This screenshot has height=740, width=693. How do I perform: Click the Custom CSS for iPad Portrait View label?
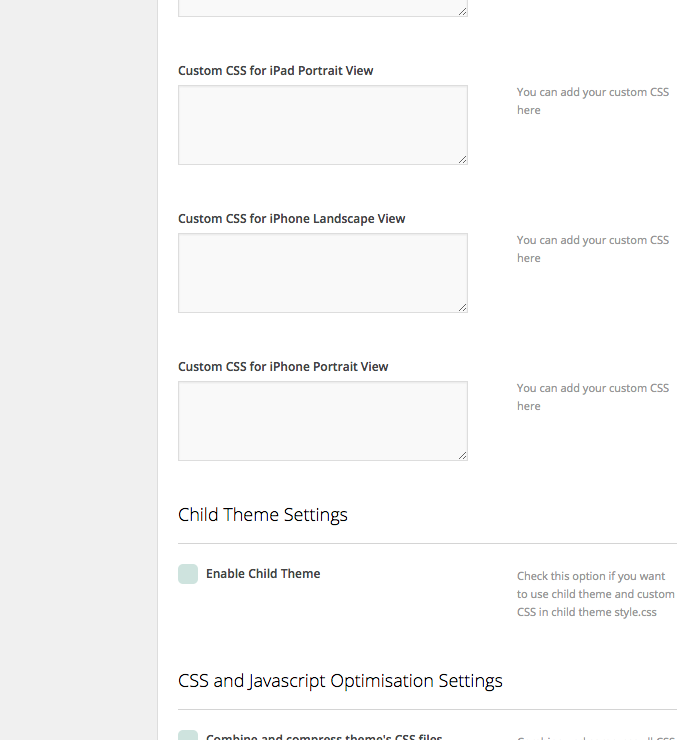pyautogui.click(x=276, y=71)
